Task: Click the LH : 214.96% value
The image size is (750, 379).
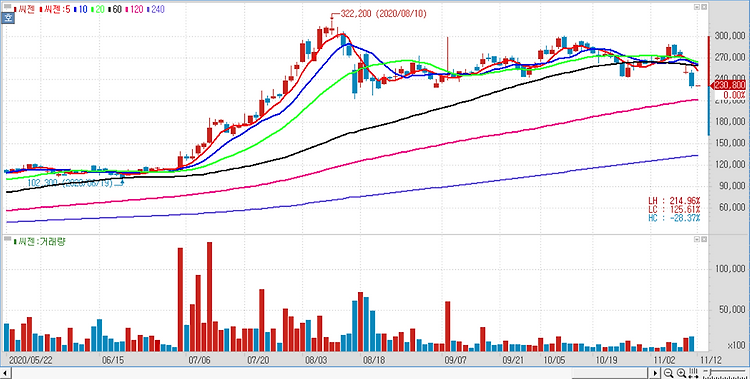Action: coord(674,201)
